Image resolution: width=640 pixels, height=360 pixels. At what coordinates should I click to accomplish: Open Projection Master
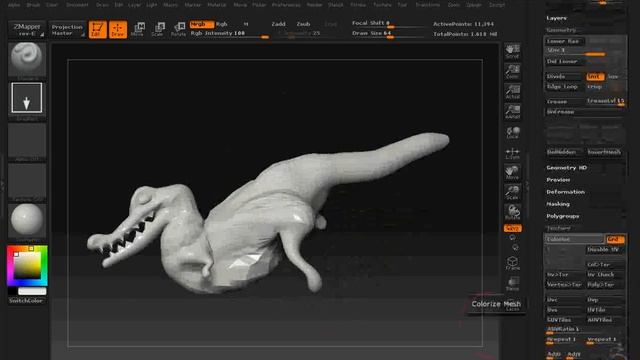coord(67,29)
